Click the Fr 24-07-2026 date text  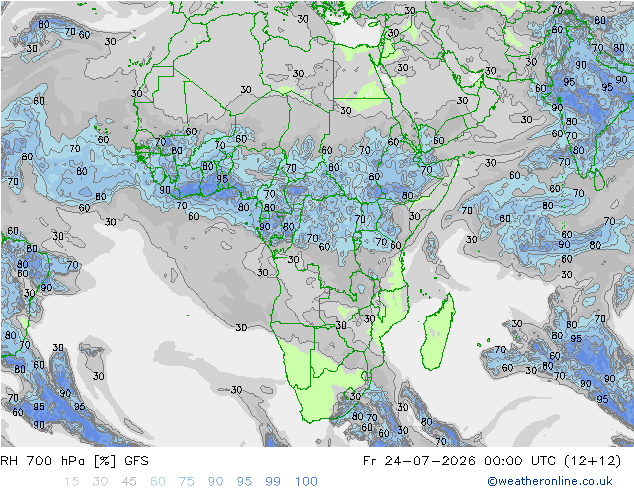419,460
